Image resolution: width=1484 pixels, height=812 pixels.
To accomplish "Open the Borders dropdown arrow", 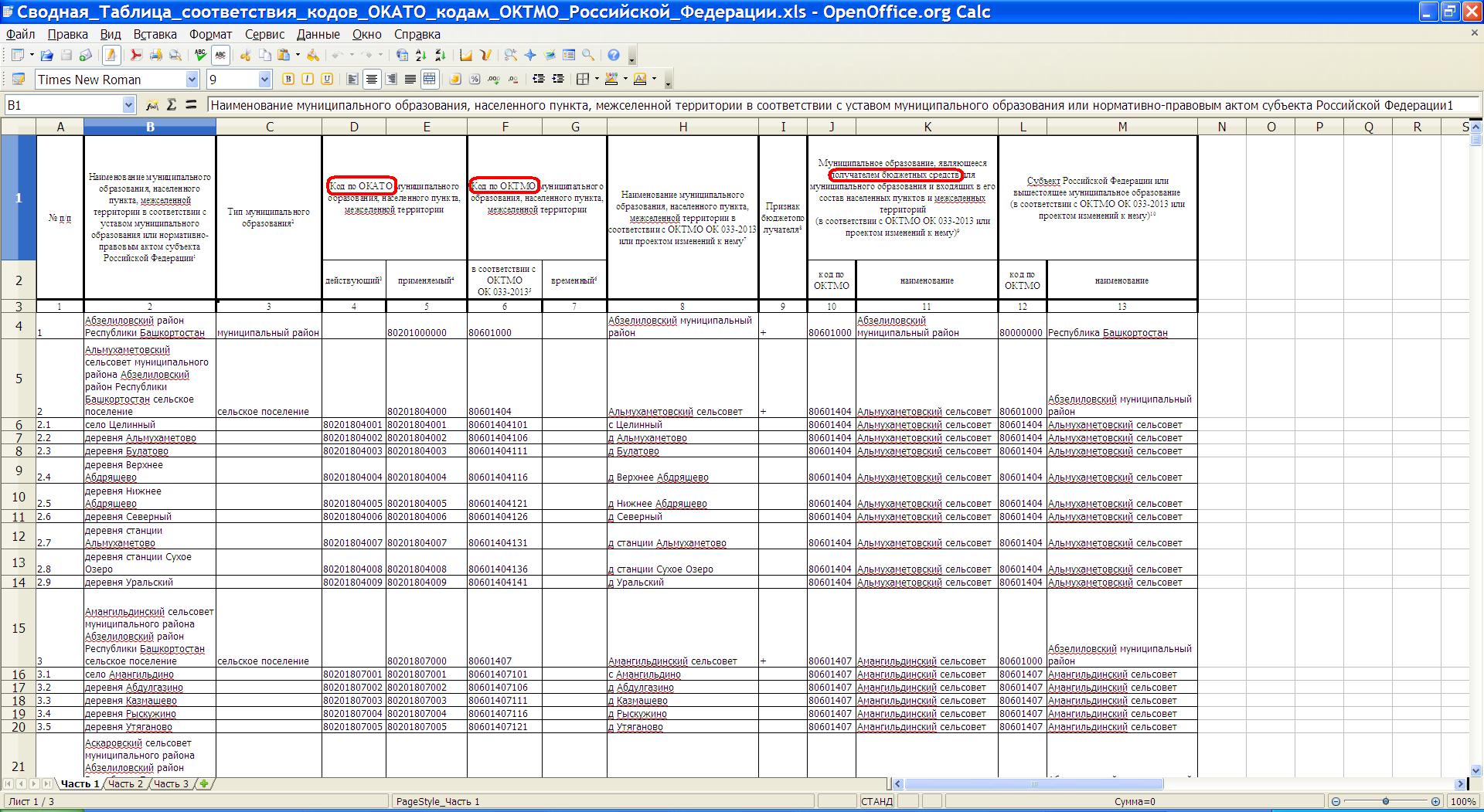I will click(x=597, y=79).
